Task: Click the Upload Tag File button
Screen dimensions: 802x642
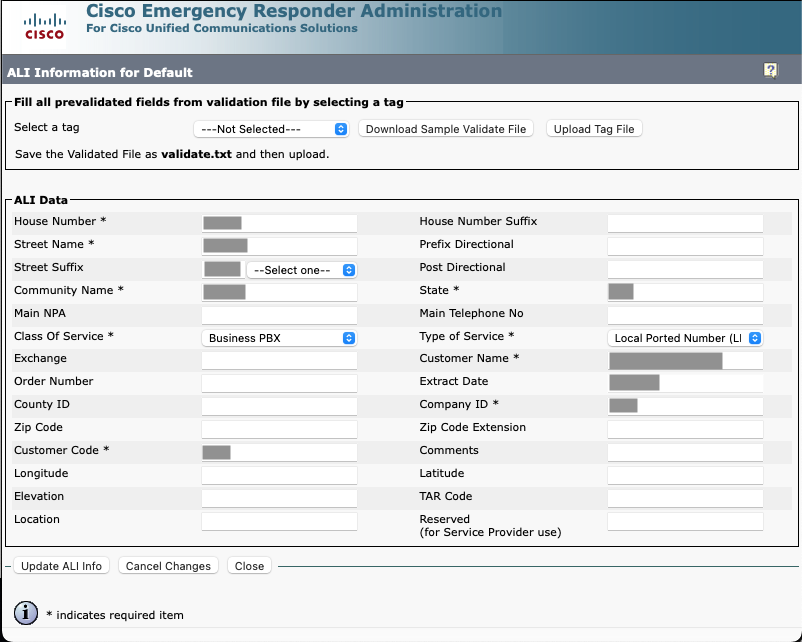Action: [594, 128]
